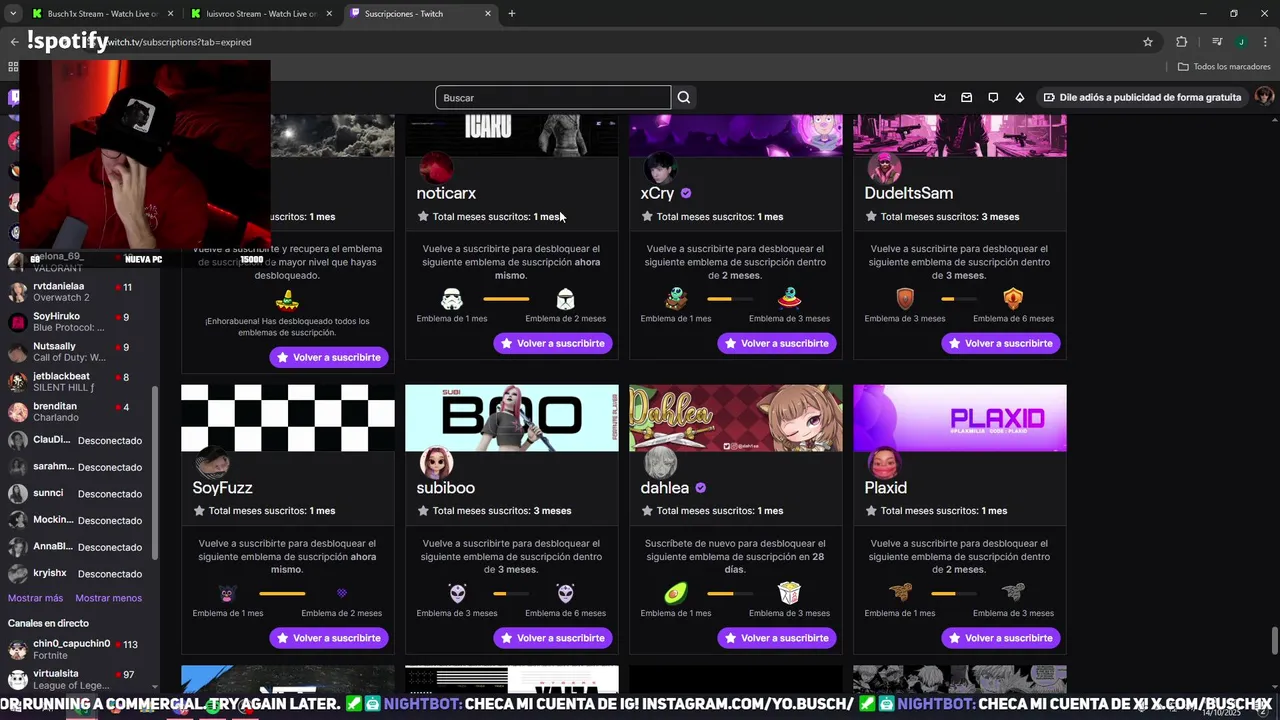Click SoyFuzz 1-month emblem badge
The image size is (1280, 720).
tap(228, 592)
